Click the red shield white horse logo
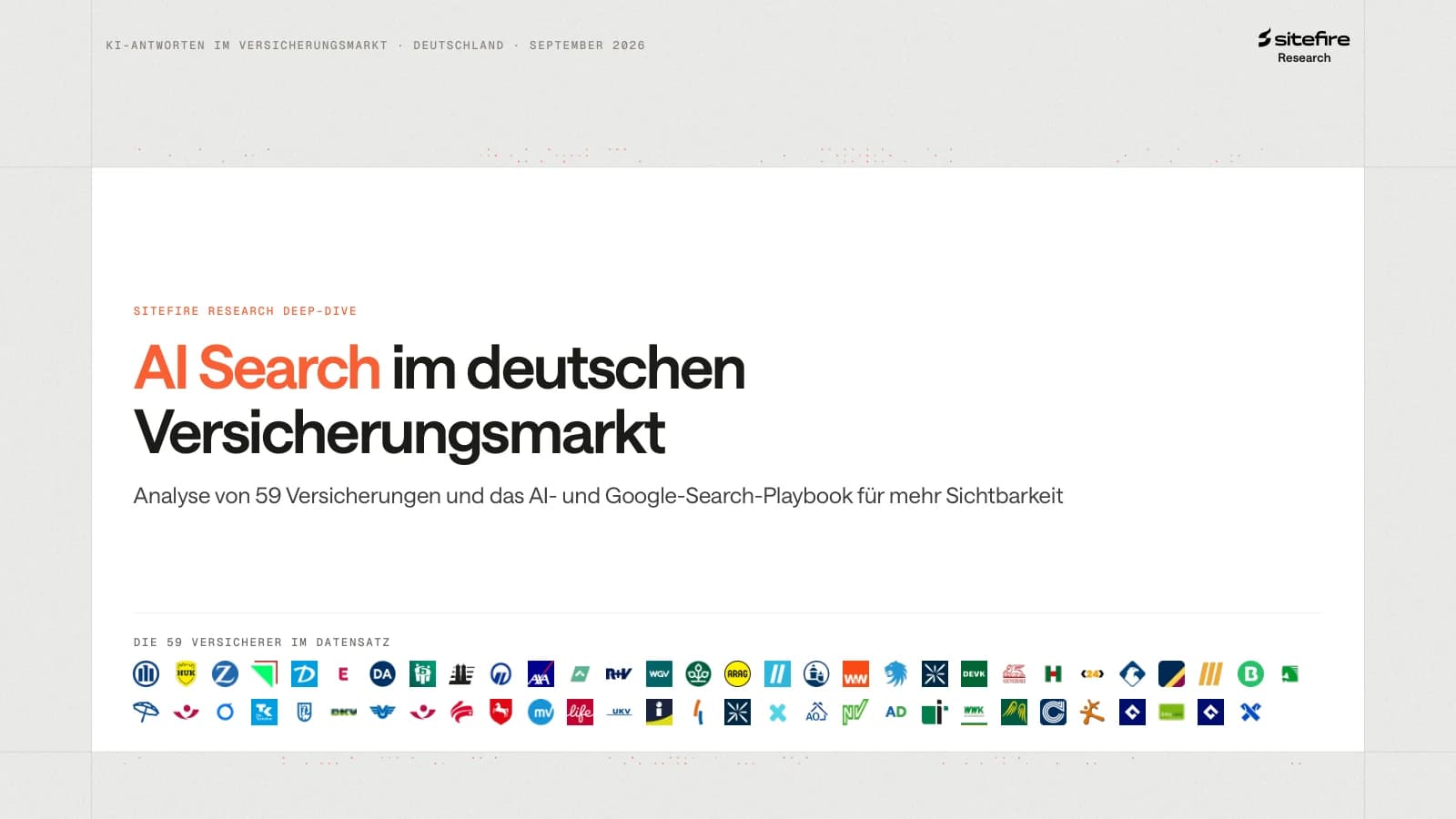1456x819 pixels. click(500, 712)
